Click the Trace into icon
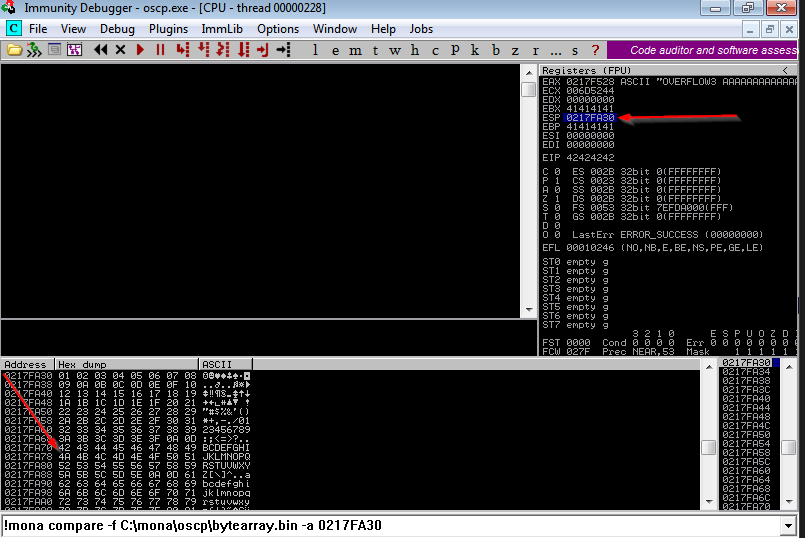The image size is (805, 538). coord(223,50)
